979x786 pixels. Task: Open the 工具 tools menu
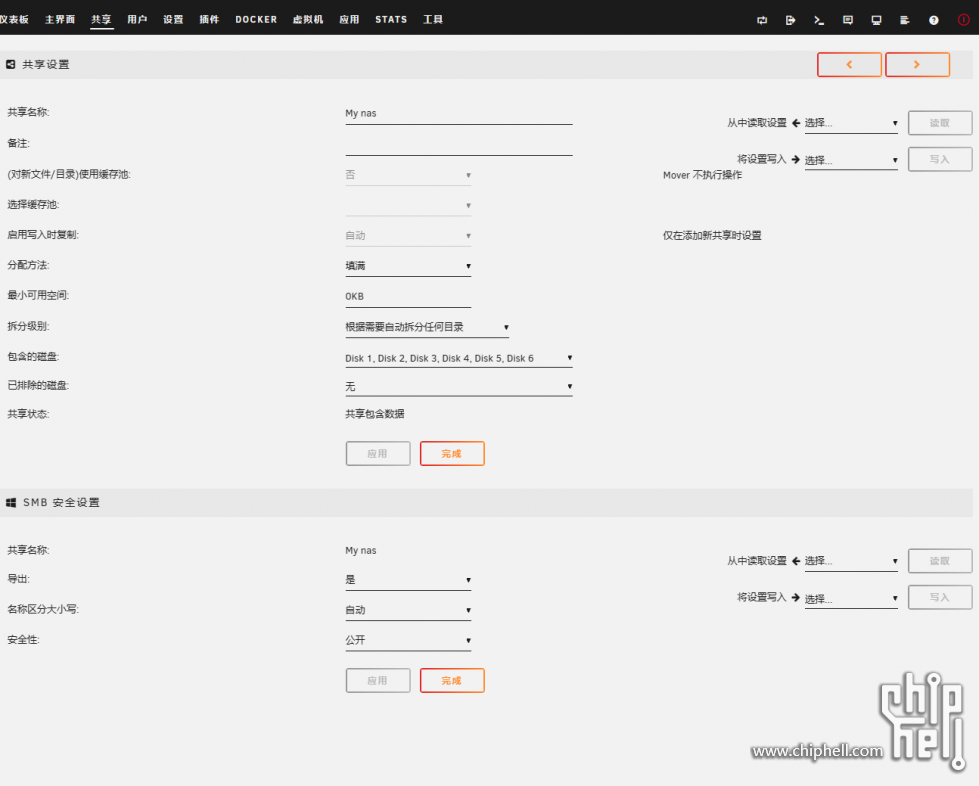pyautogui.click(x=433, y=19)
